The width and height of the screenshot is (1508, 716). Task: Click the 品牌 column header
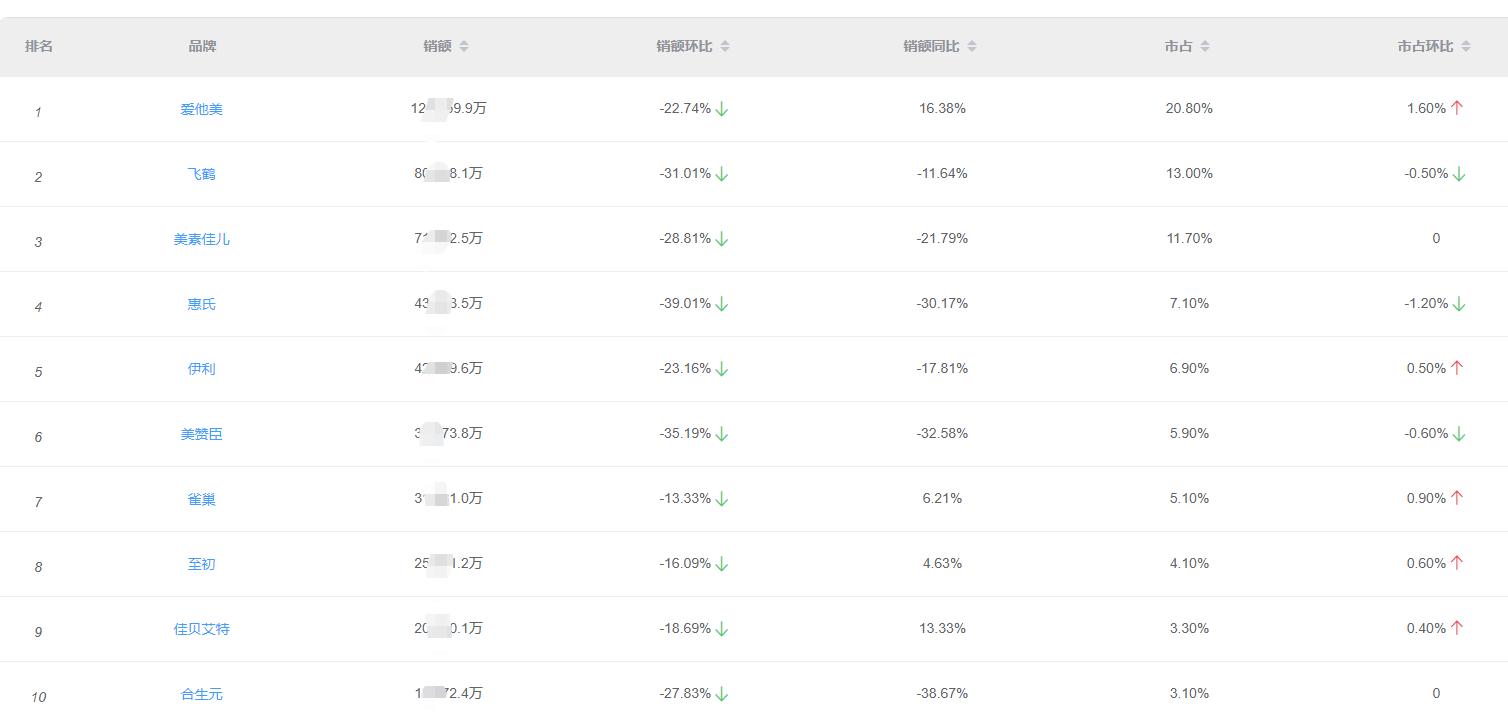tap(202, 46)
